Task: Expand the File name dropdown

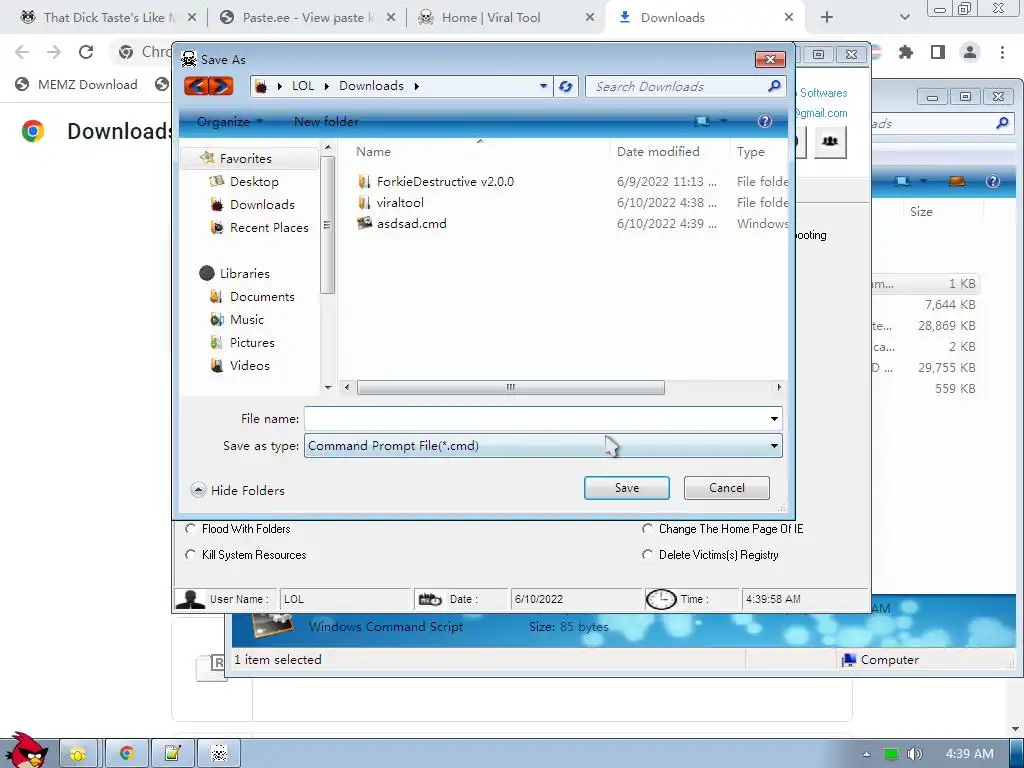Action: [x=774, y=419]
